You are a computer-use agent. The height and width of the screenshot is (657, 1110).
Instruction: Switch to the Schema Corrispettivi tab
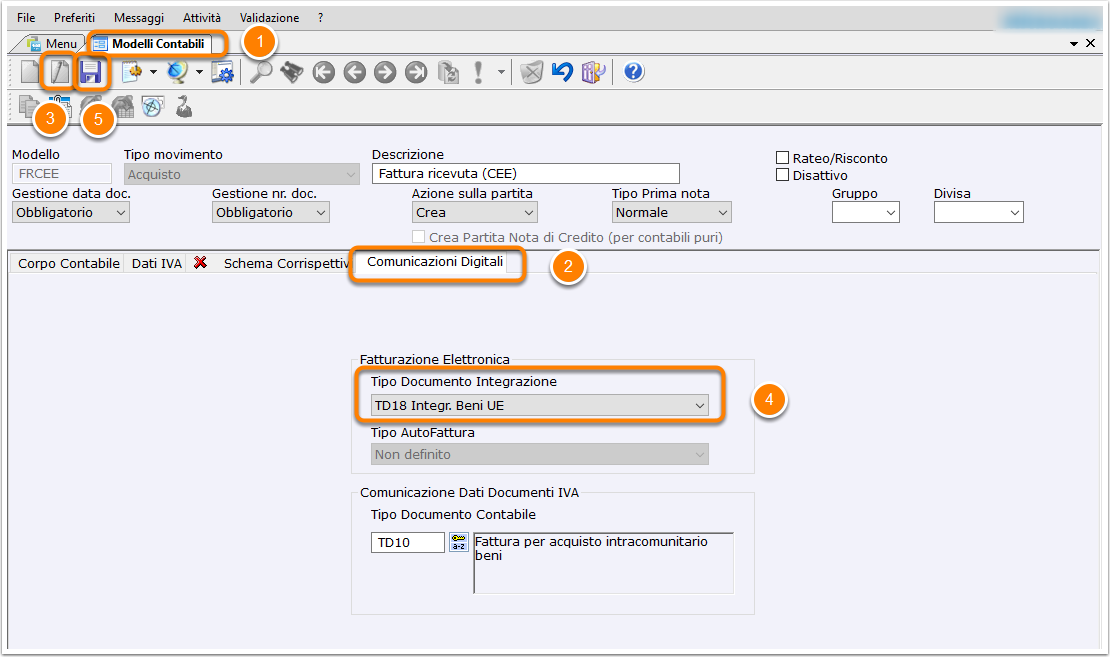pos(286,263)
